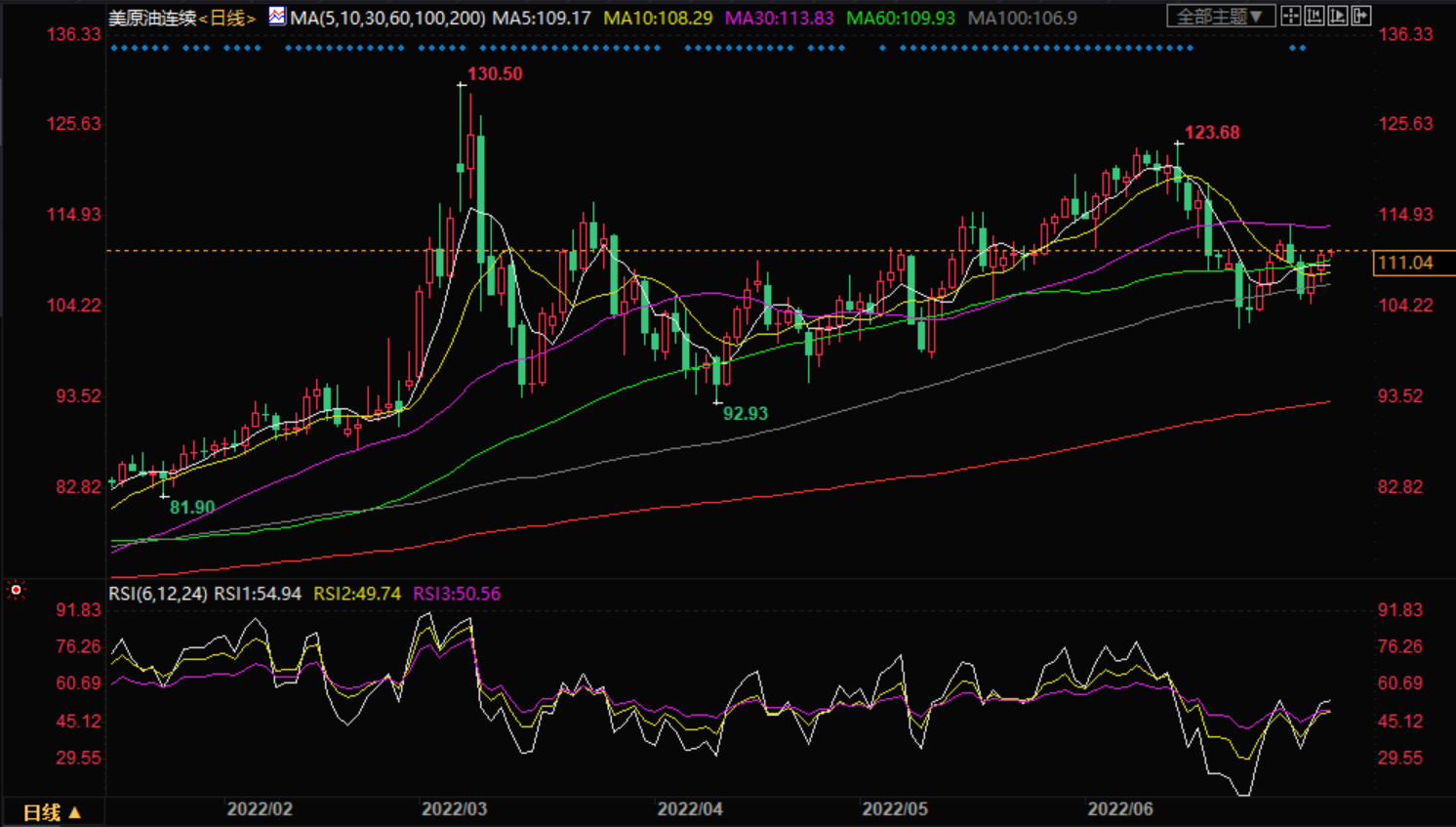
Task: Click the MA(5,10,30,60,100,200) indicator label
Action: [387, 19]
